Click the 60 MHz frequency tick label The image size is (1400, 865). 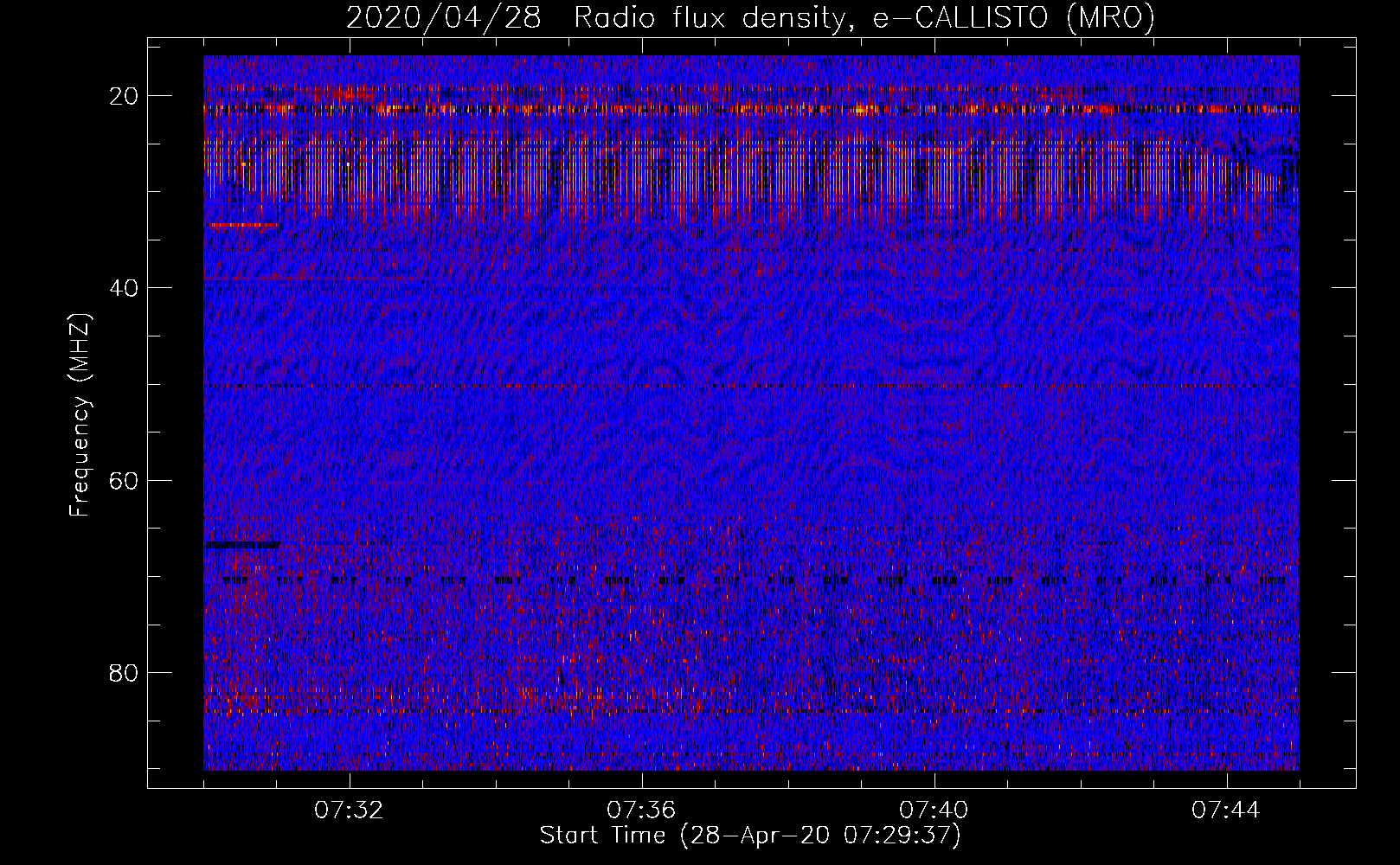(125, 480)
